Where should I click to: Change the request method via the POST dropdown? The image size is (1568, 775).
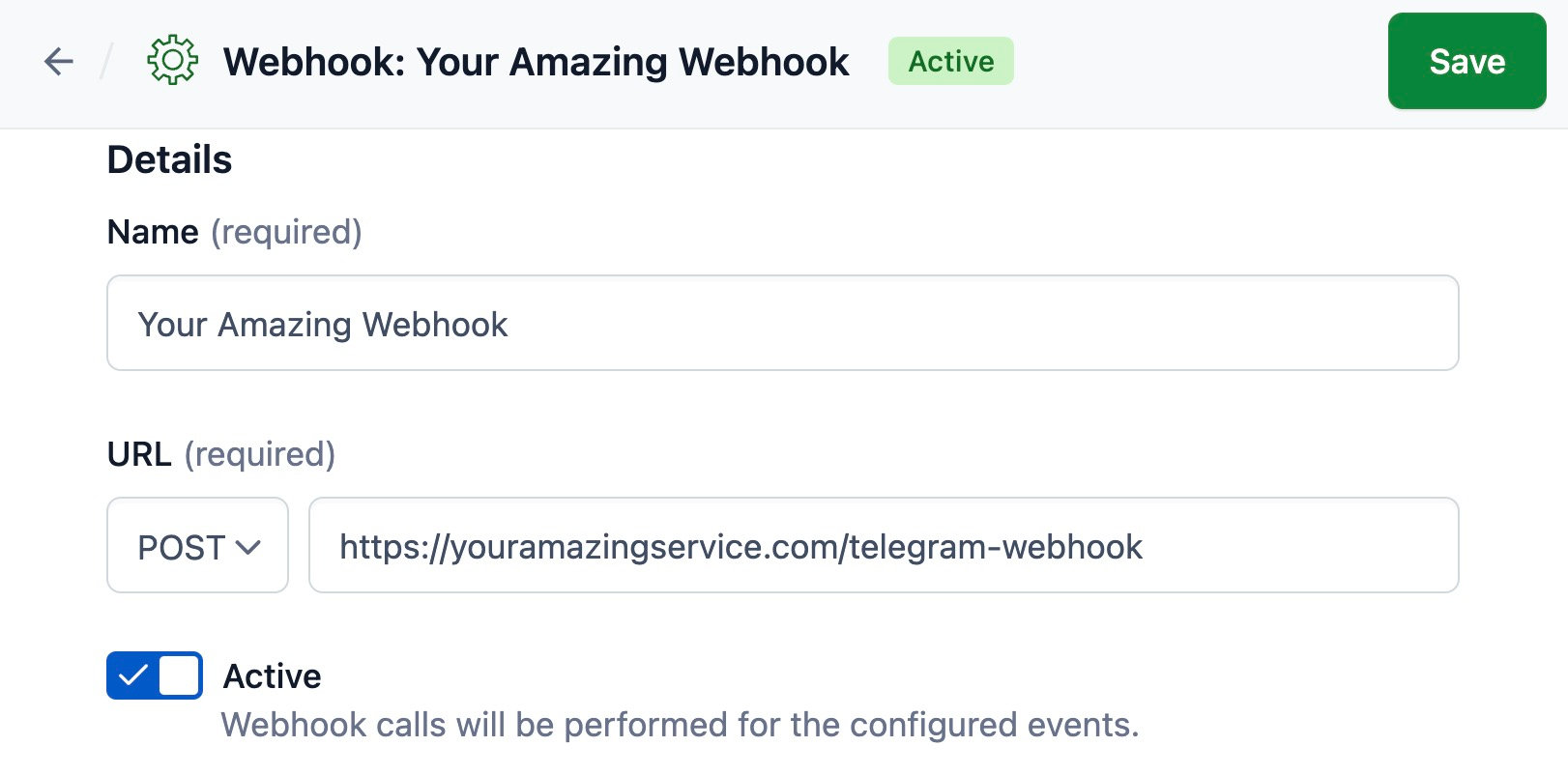[197, 546]
